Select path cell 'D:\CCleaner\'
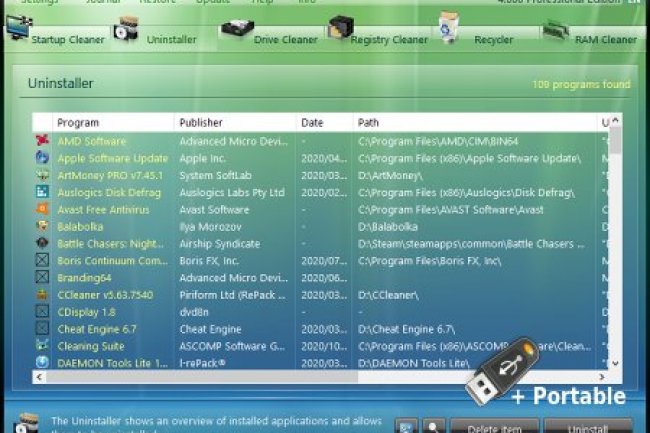 388,295
